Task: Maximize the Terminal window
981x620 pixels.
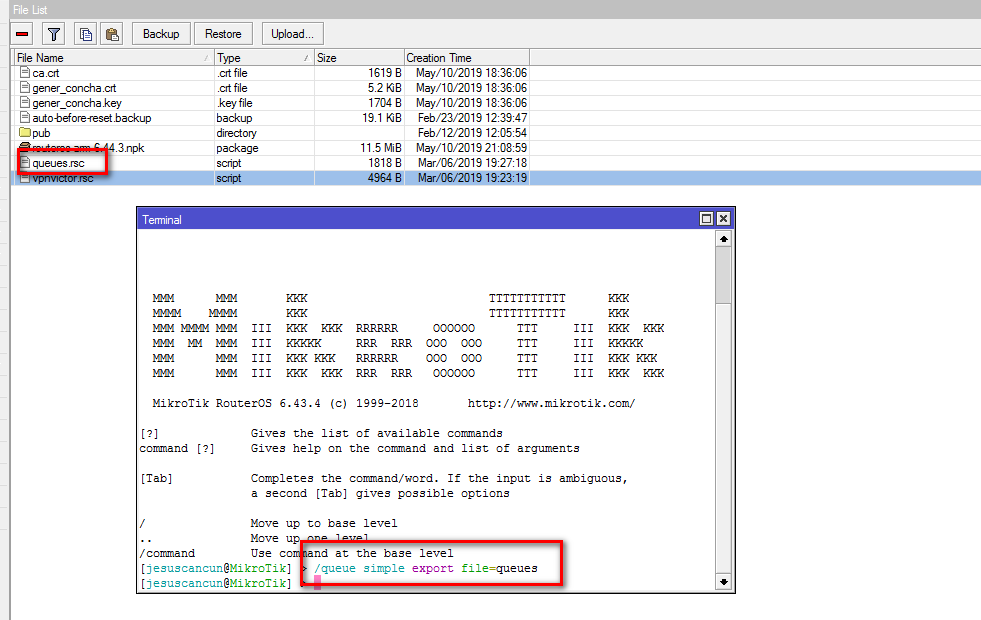Action: click(x=706, y=218)
